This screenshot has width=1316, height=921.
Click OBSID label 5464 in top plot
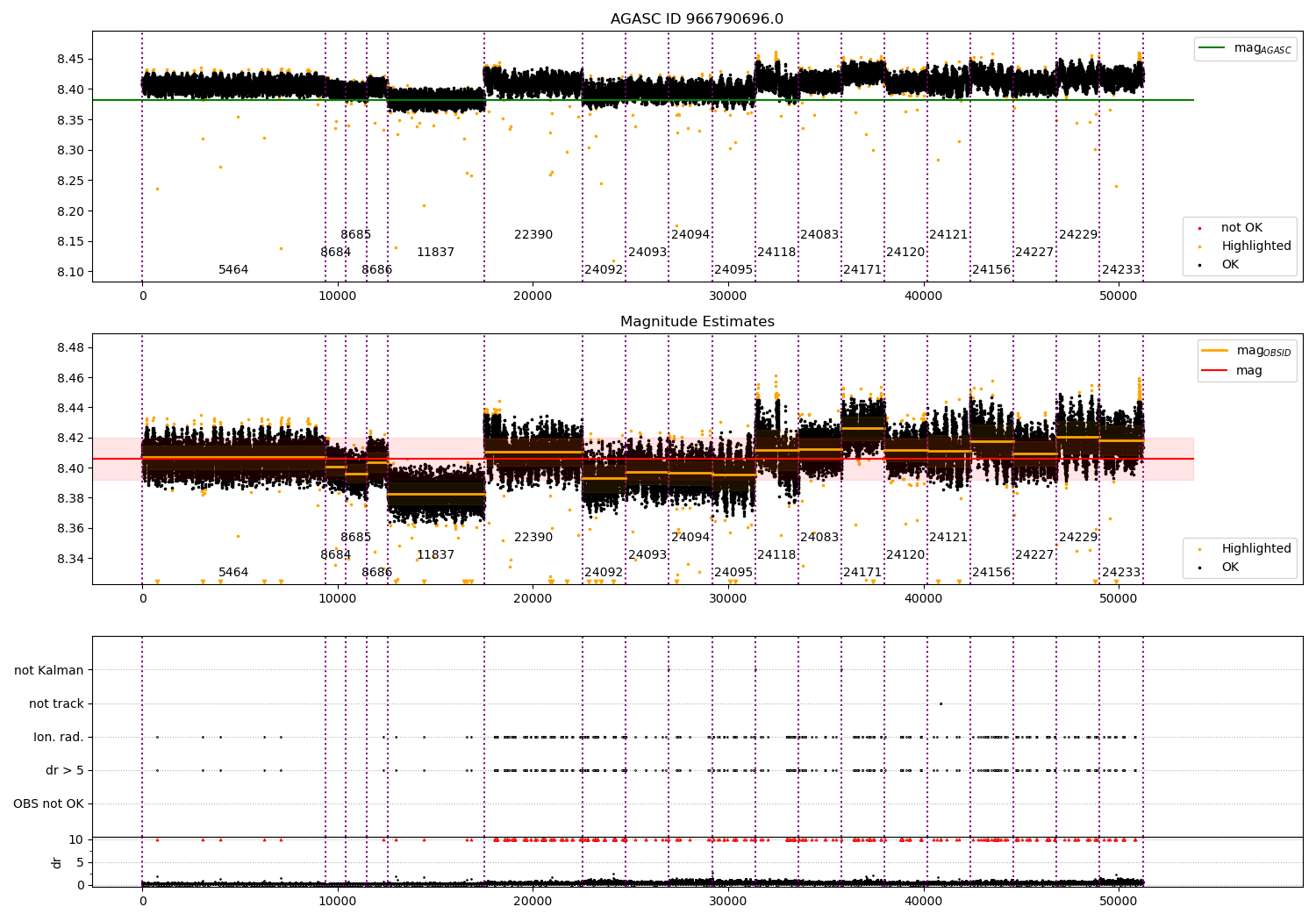click(x=233, y=270)
